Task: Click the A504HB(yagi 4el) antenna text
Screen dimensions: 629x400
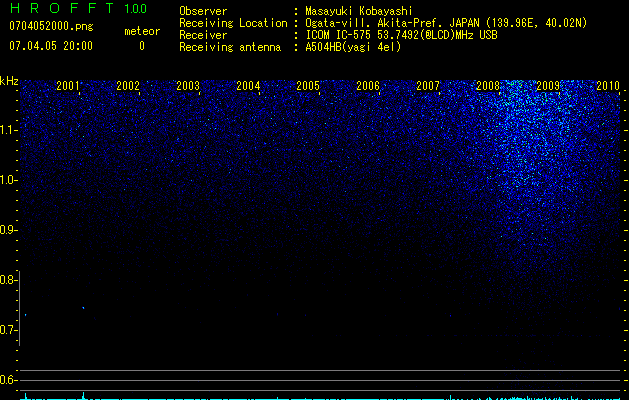Action: coord(353,47)
